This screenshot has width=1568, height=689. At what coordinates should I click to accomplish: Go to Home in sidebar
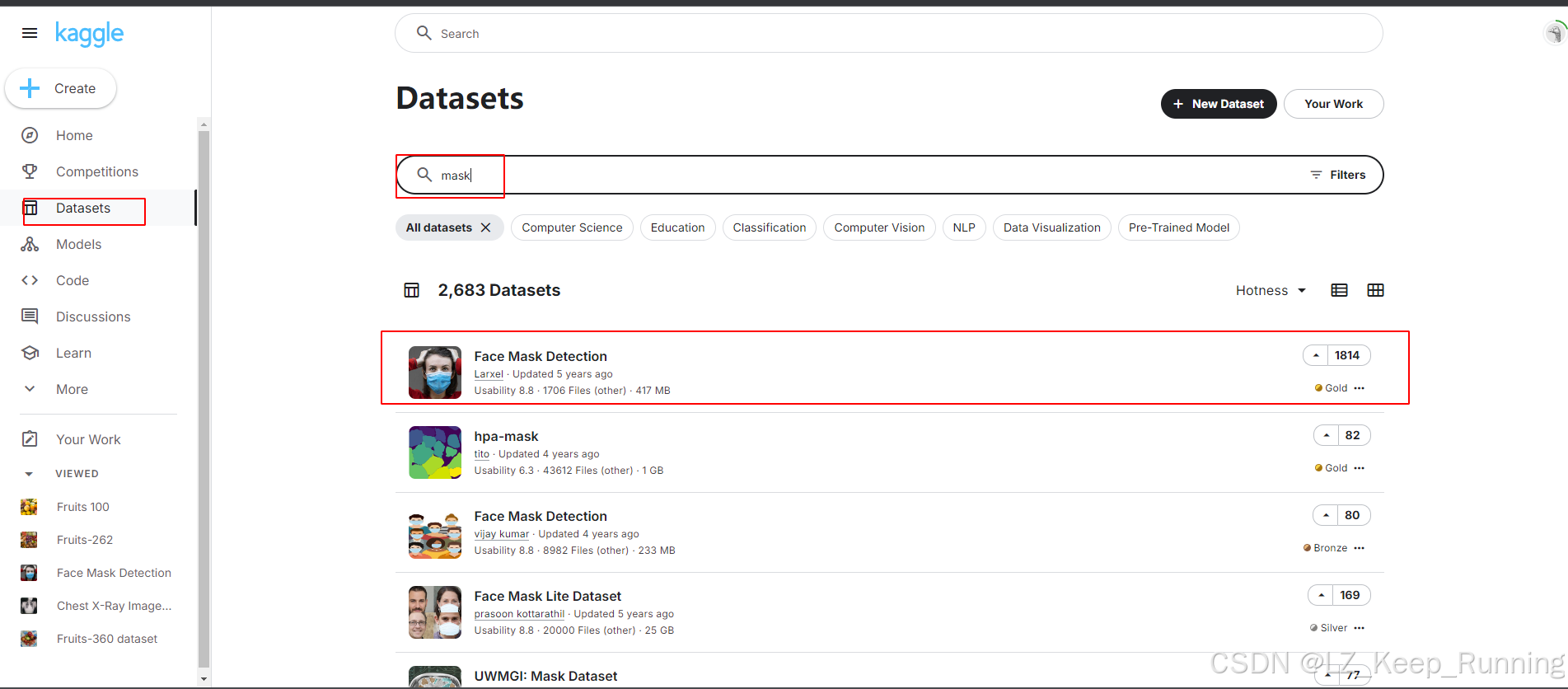coord(74,135)
